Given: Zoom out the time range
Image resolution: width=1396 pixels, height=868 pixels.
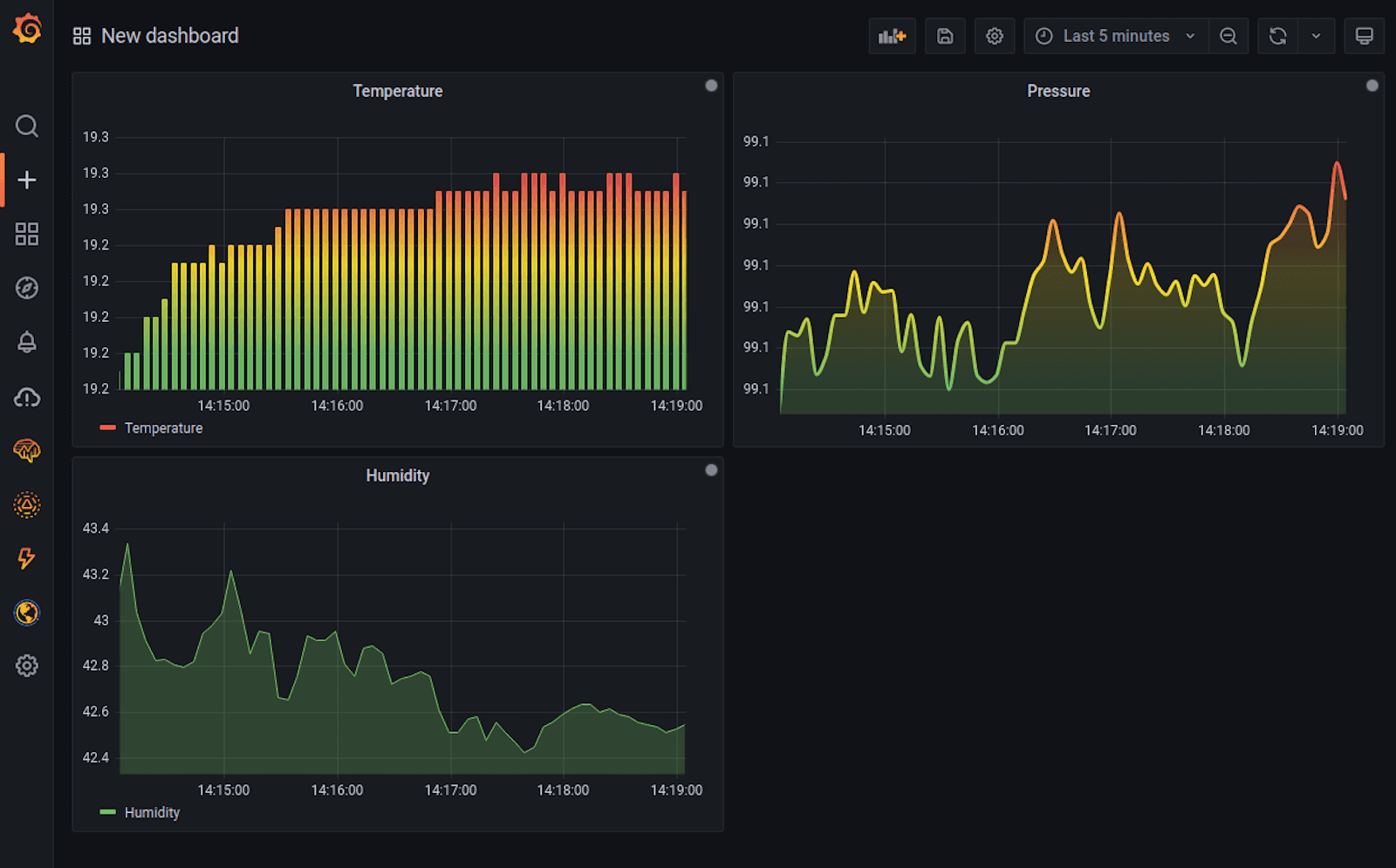Looking at the screenshot, I should tap(1228, 36).
